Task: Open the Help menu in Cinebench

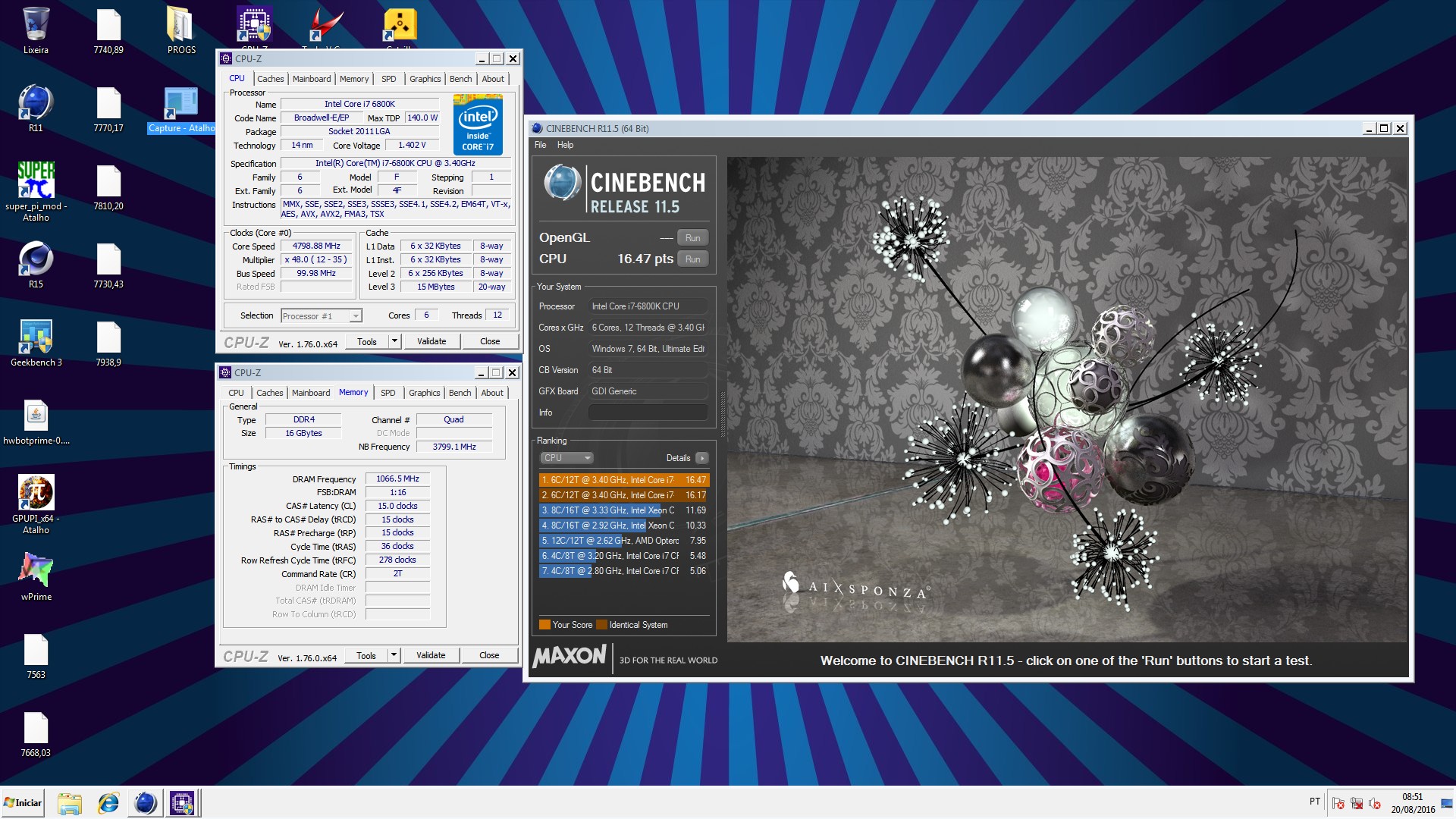Action: pos(565,145)
